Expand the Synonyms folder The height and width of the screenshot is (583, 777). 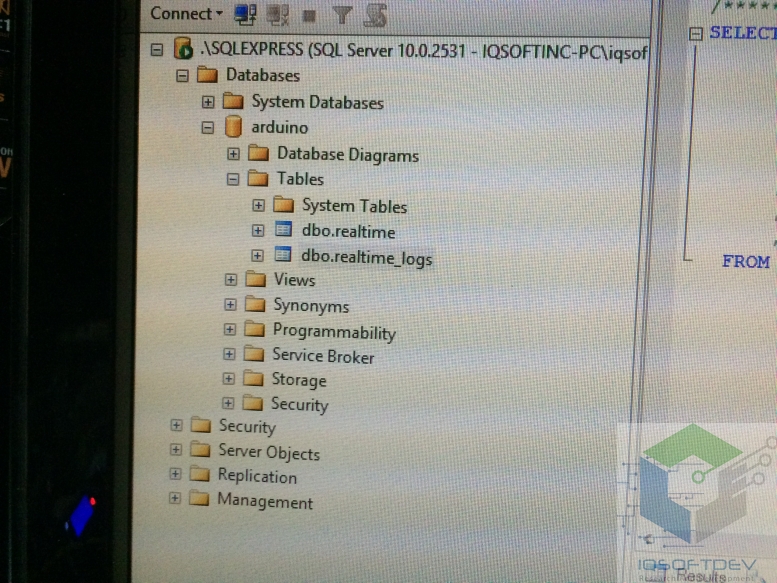tap(230, 305)
